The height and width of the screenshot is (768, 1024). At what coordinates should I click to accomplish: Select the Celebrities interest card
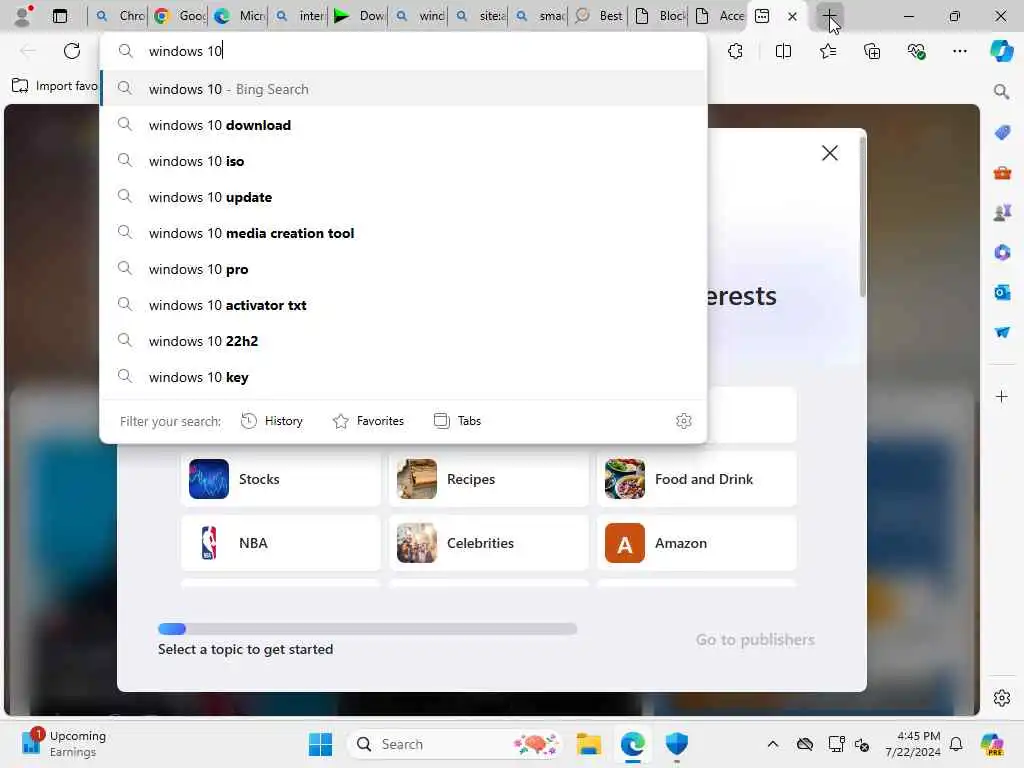point(488,543)
